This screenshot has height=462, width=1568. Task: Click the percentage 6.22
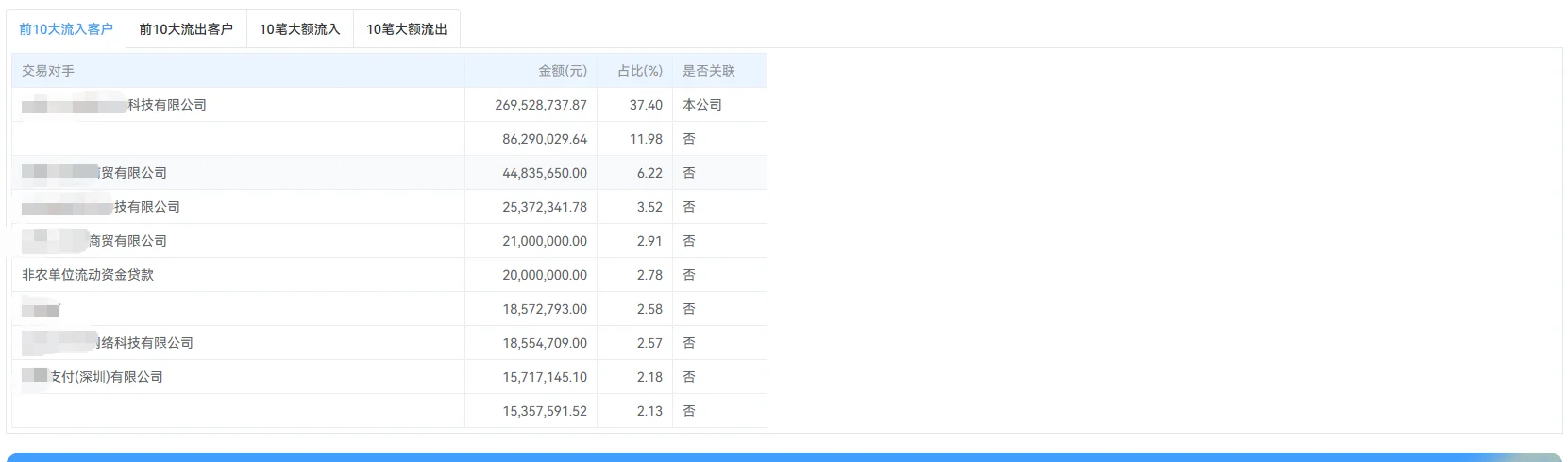[x=649, y=173]
